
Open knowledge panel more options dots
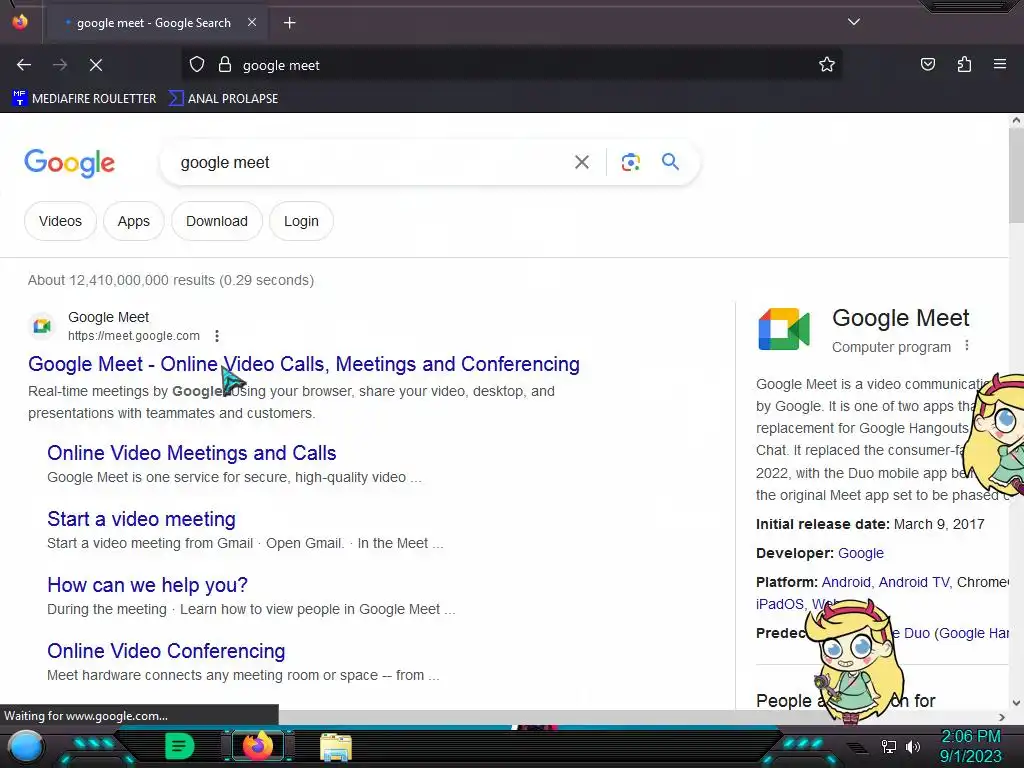coord(967,346)
